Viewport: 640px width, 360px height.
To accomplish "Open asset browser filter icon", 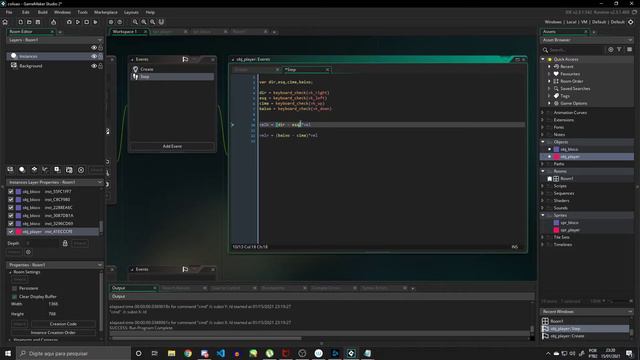I will click(x=620, y=49).
